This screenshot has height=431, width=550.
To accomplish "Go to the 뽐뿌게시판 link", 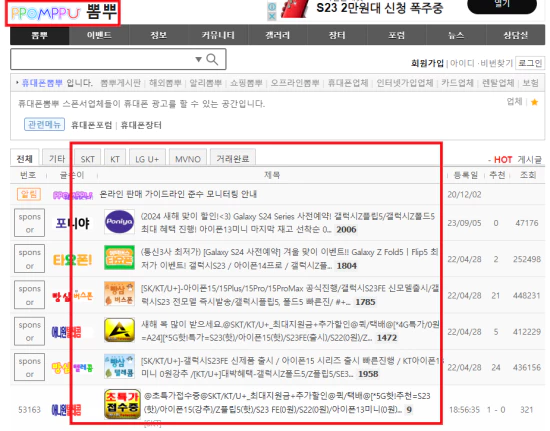I will tap(120, 83).
